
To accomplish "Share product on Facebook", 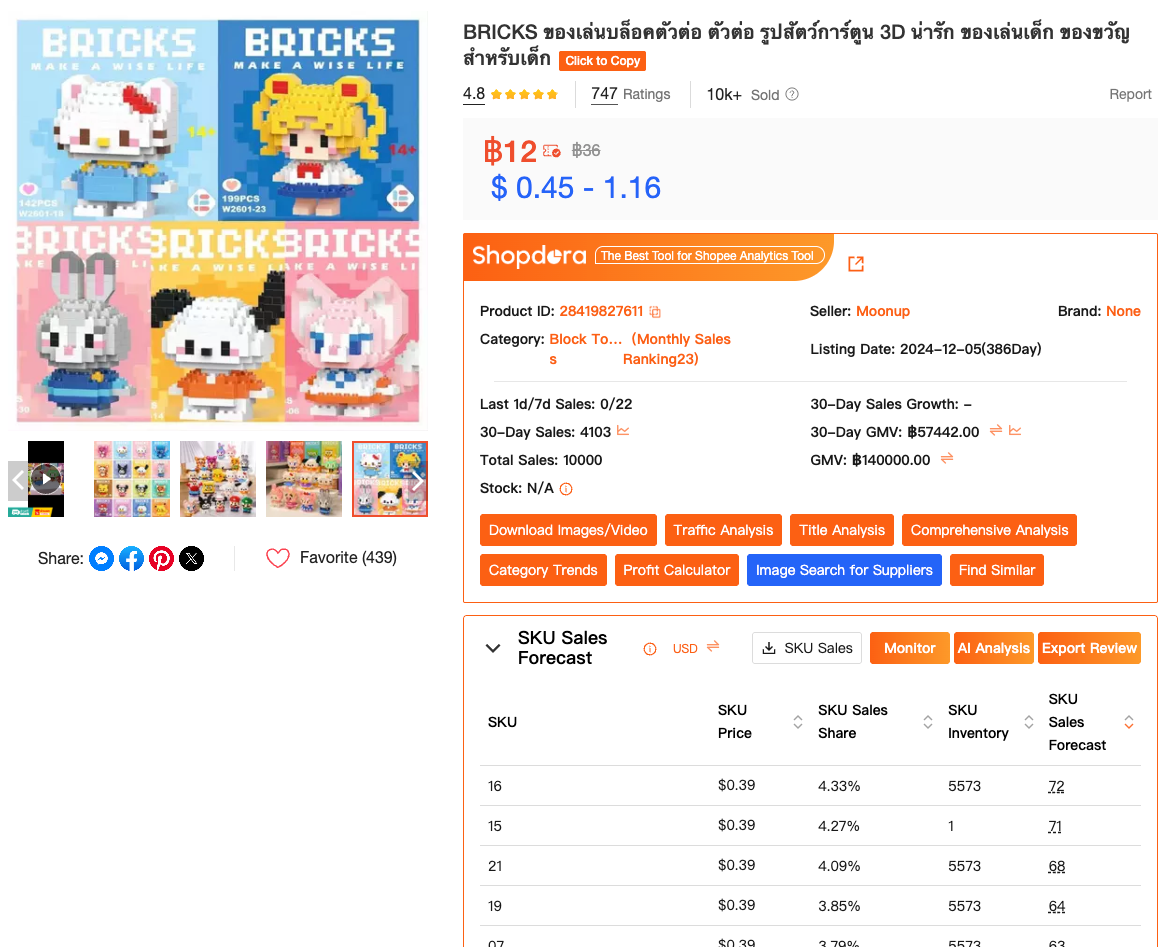I will 131,558.
